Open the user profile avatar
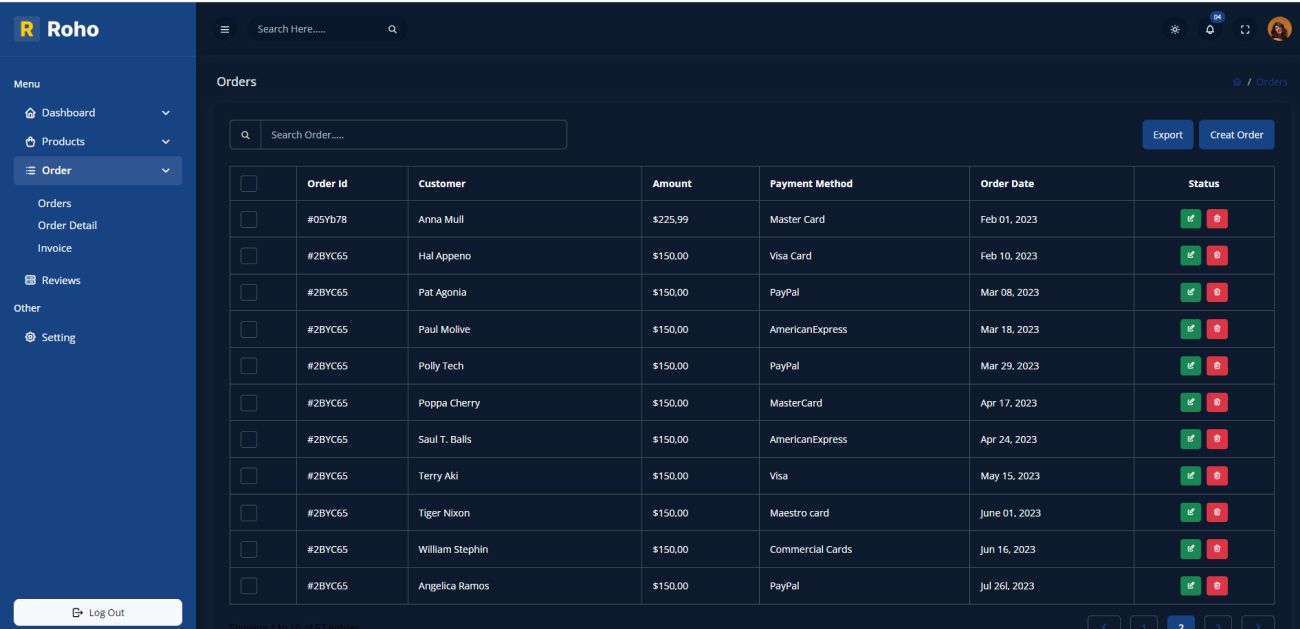 [1277, 29]
